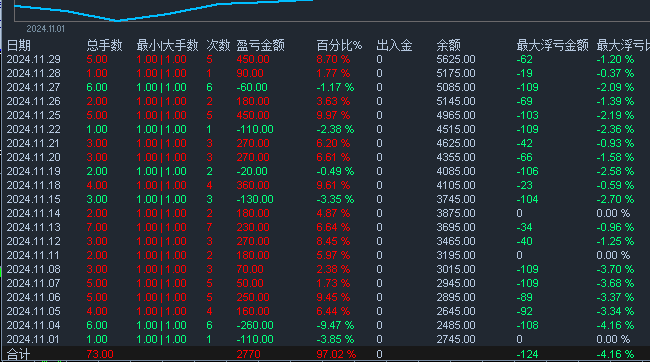The width and height of the screenshot is (650, 362).
Task: Click profit value -260.00
Action: click(255, 326)
